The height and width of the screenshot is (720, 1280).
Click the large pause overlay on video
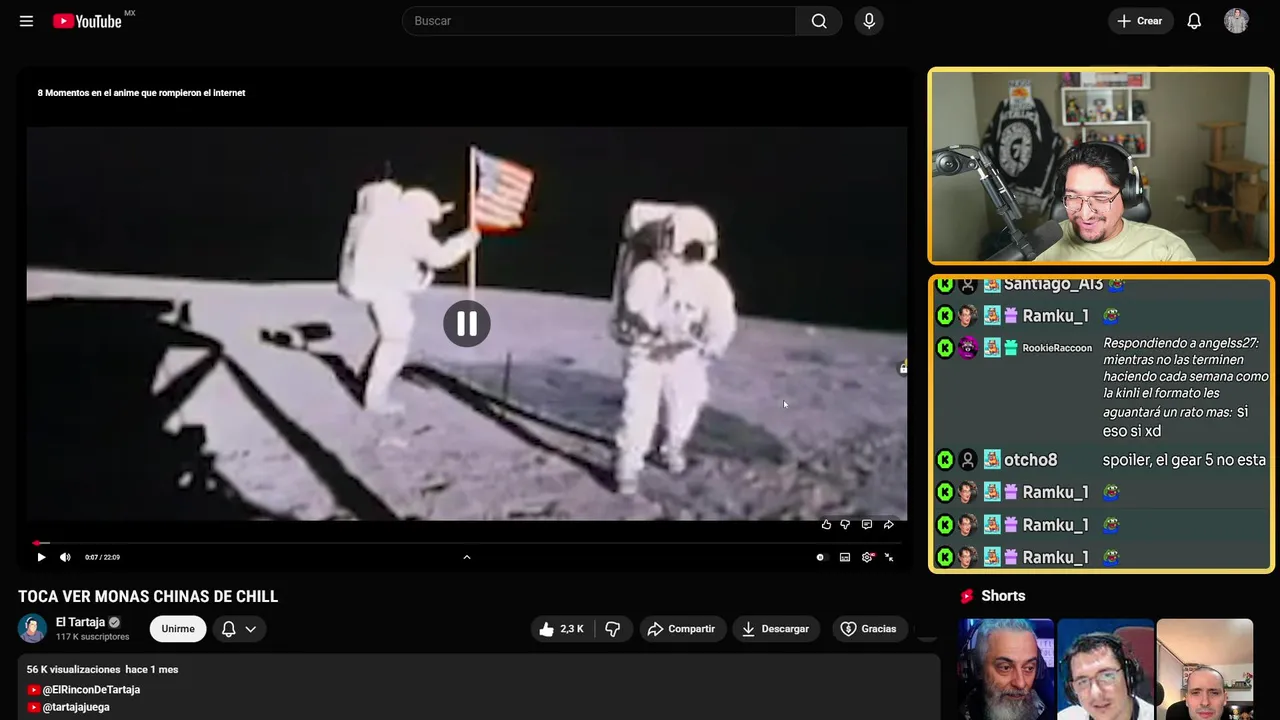pyautogui.click(x=467, y=324)
